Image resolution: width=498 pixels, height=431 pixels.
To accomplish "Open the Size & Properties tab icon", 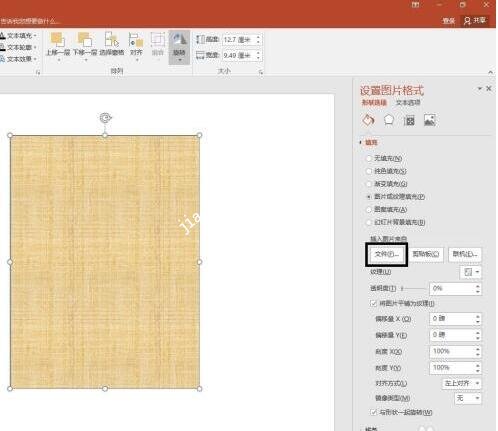I will click(409, 120).
